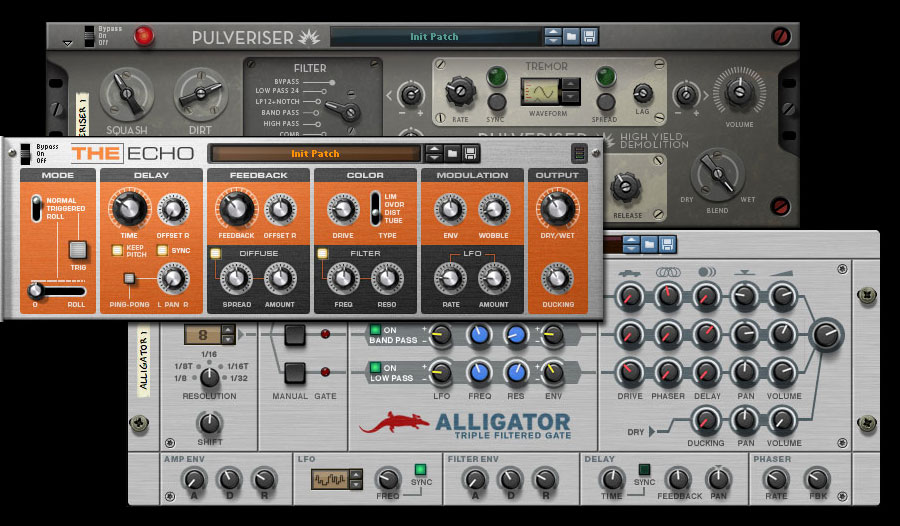The width and height of the screenshot is (900, 526).
Task: Click the Echo meter icon beside patch display
Action: pyautogui.click(x=579, y=153)
